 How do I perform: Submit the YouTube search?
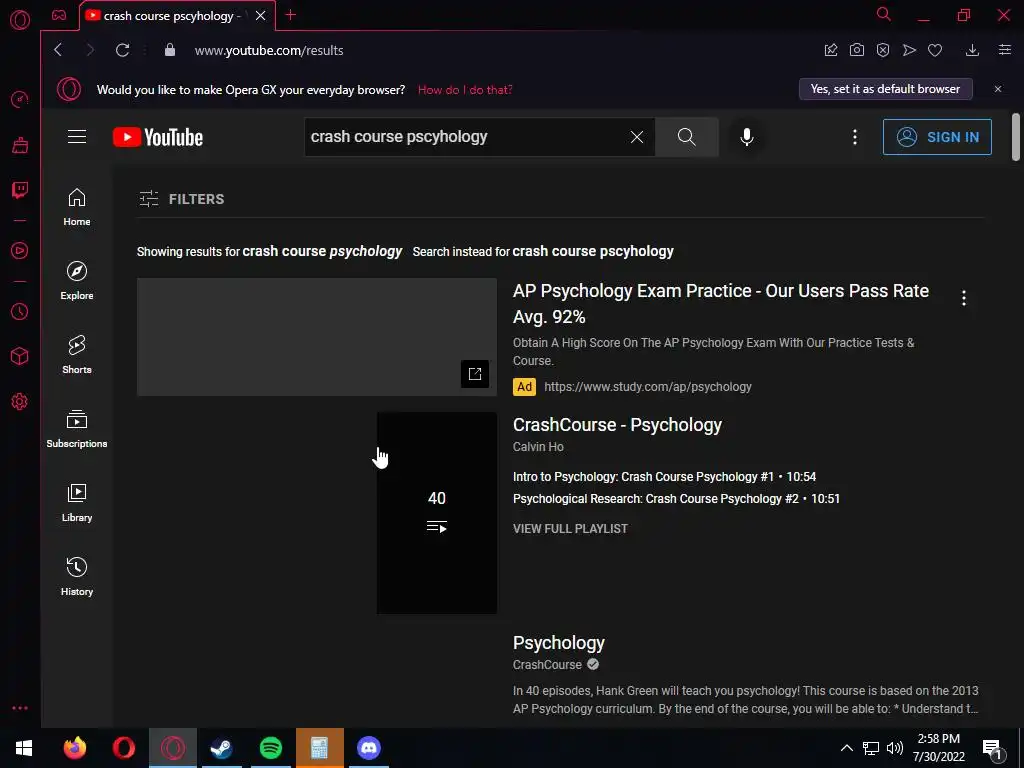click(686, 136)
